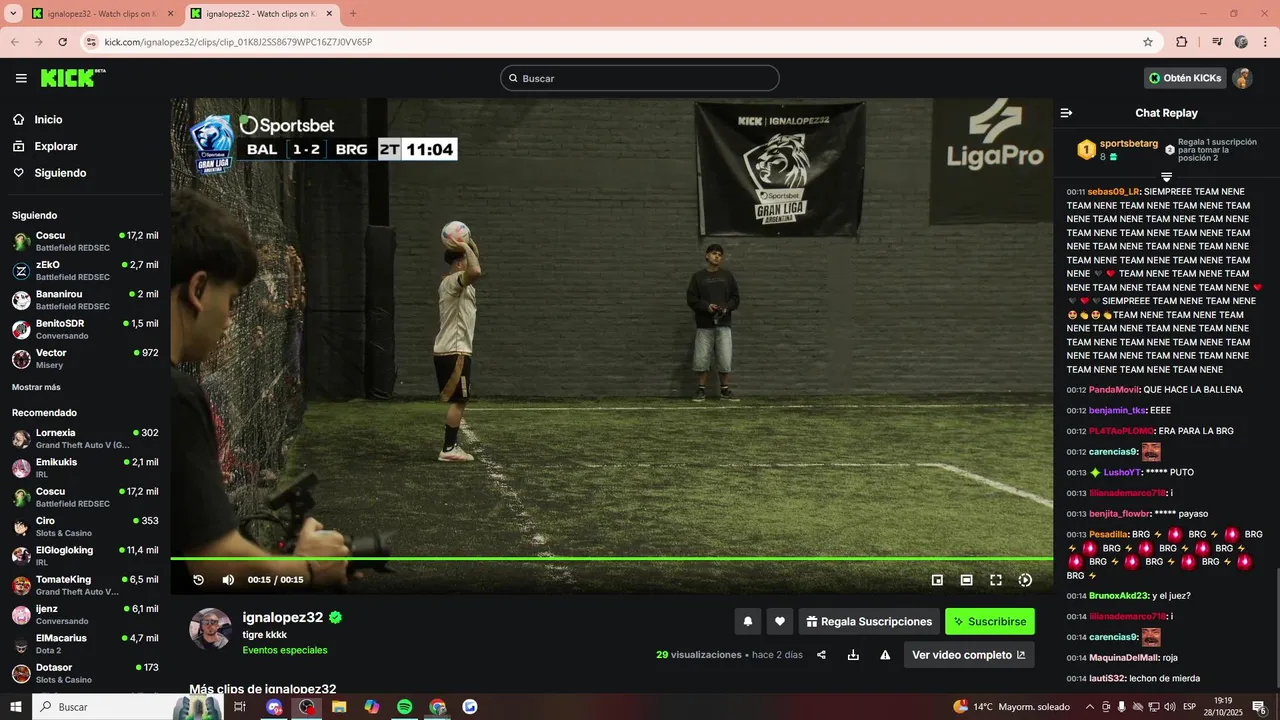1280x720 pixels.
Task: Switch to first ignalopez32 browser tab
Action: pos(100,14)
